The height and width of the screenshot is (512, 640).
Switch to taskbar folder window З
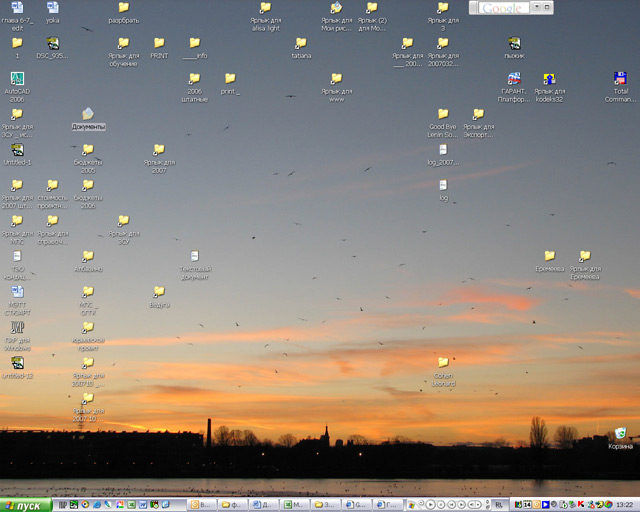[326, 505]
